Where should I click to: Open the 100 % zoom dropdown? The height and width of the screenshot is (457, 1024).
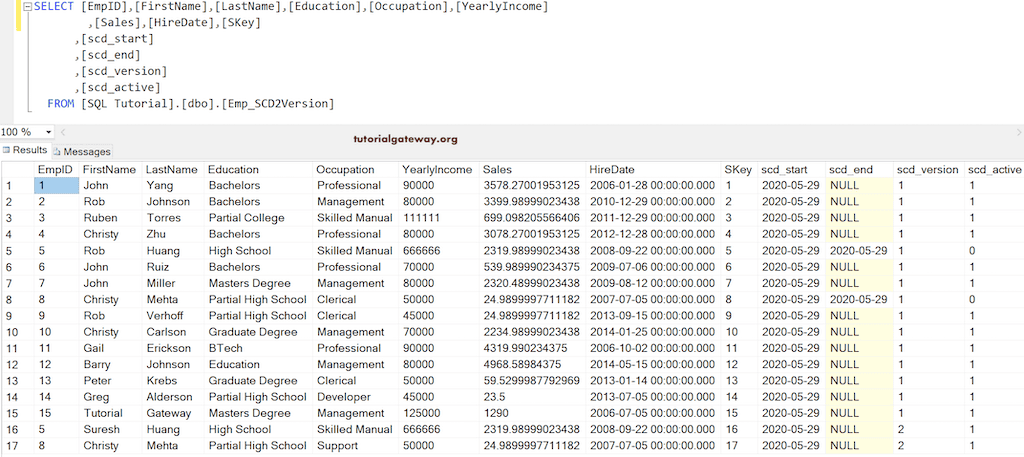[49, 132]
